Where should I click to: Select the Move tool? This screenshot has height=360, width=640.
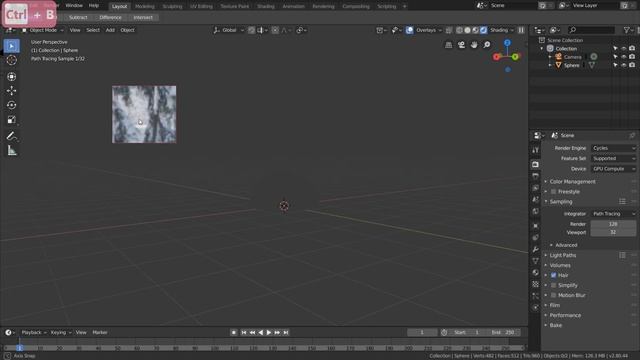coord(11,91)
